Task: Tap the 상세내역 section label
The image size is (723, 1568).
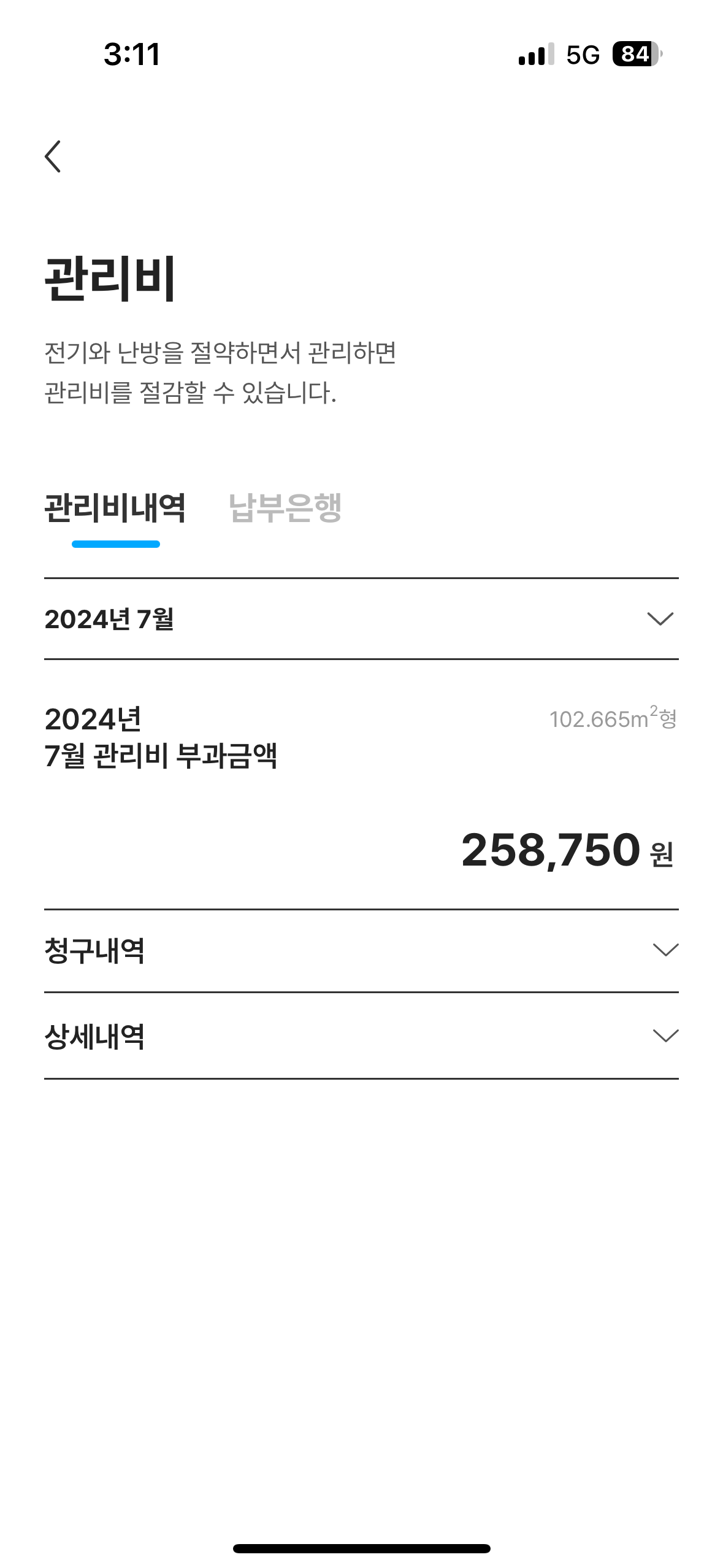Action: pos(94,1037)
